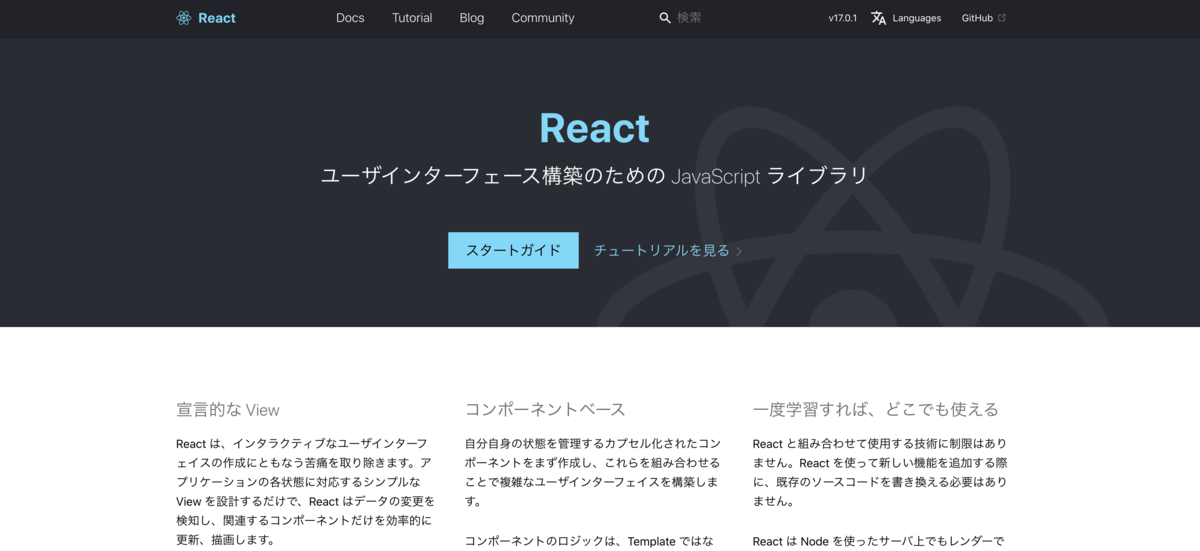Open the v17.0.1 version link
The image size is (1200, 551).
[x=843, y=18]
